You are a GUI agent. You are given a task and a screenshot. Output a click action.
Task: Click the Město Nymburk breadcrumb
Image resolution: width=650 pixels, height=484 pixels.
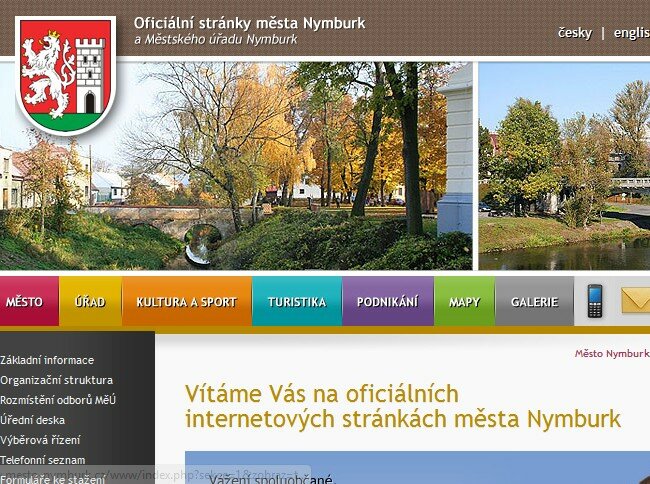(611, 353)
